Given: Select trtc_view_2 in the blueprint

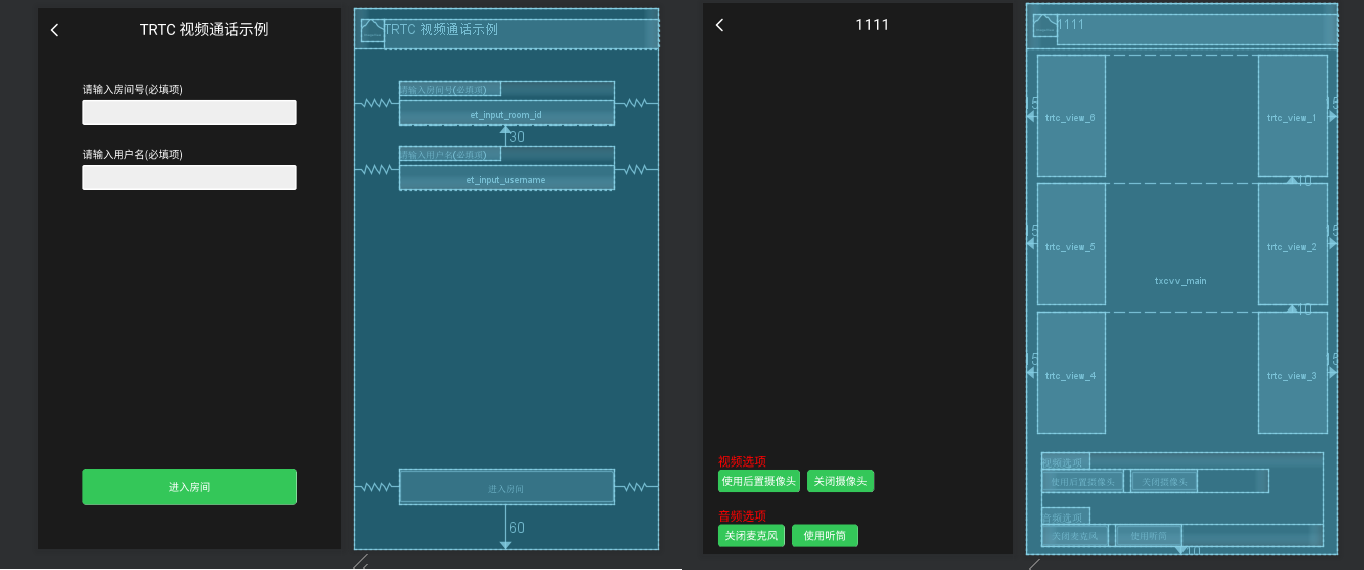Looking at the screenshot, I should [1292, 244].
